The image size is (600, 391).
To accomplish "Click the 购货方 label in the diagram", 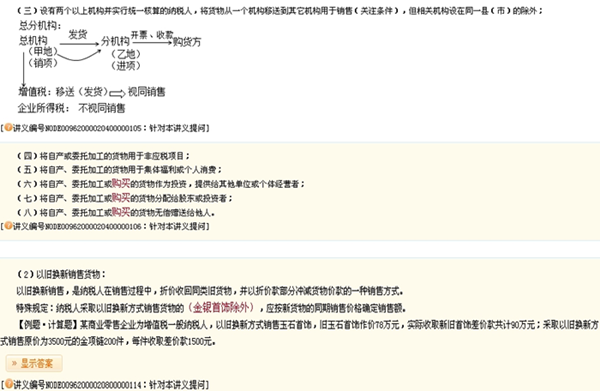I will click(187, 41).
